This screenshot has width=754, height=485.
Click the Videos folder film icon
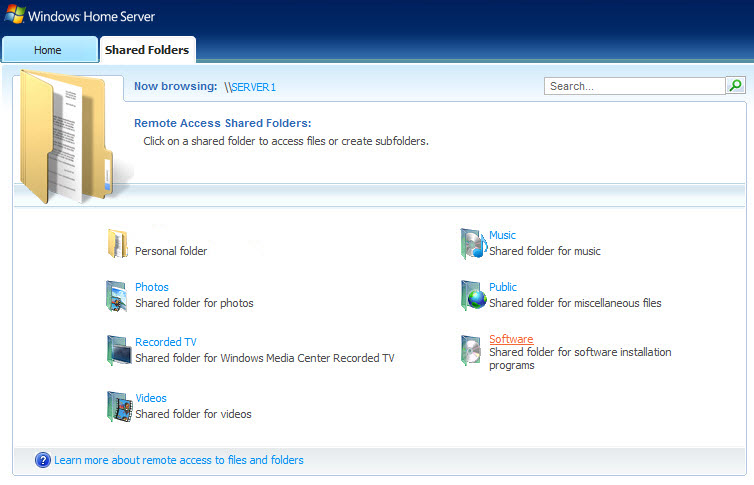pos(118,406)
